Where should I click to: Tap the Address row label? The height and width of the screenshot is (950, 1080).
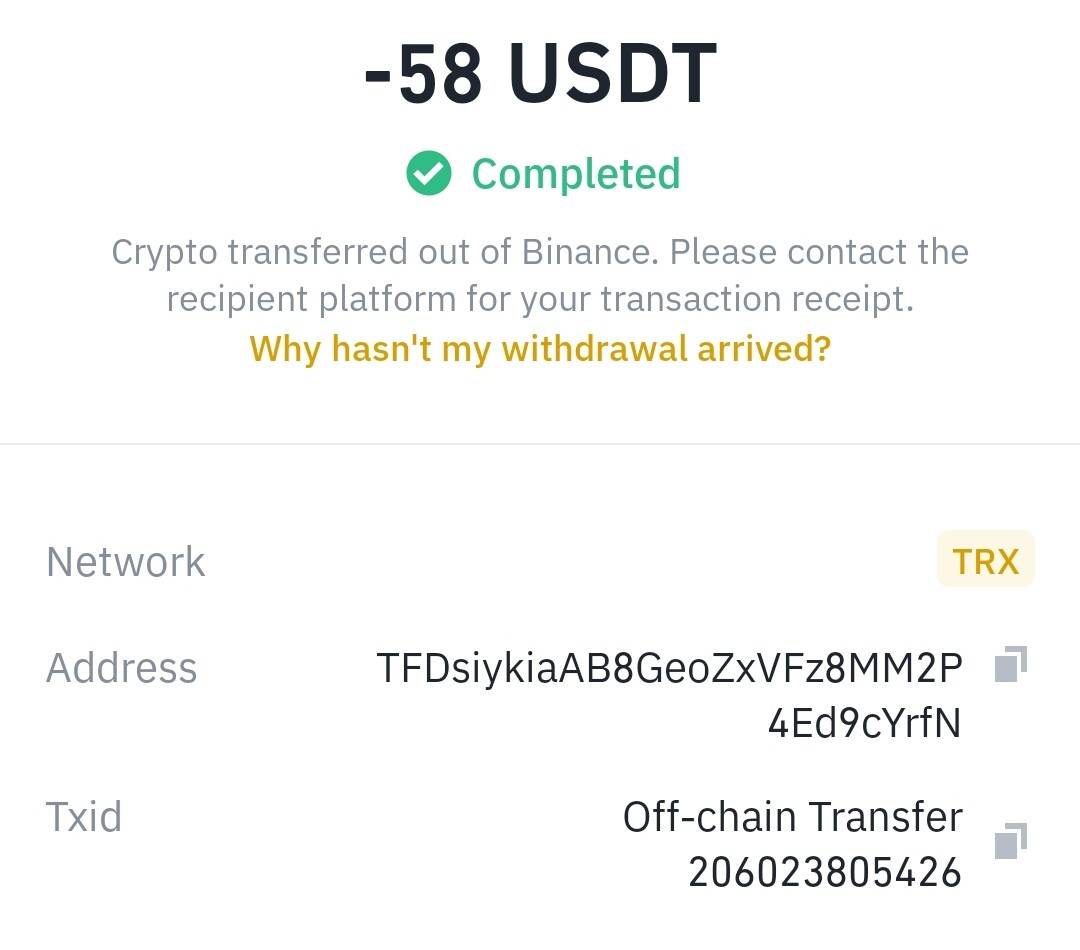pos(121,668)
